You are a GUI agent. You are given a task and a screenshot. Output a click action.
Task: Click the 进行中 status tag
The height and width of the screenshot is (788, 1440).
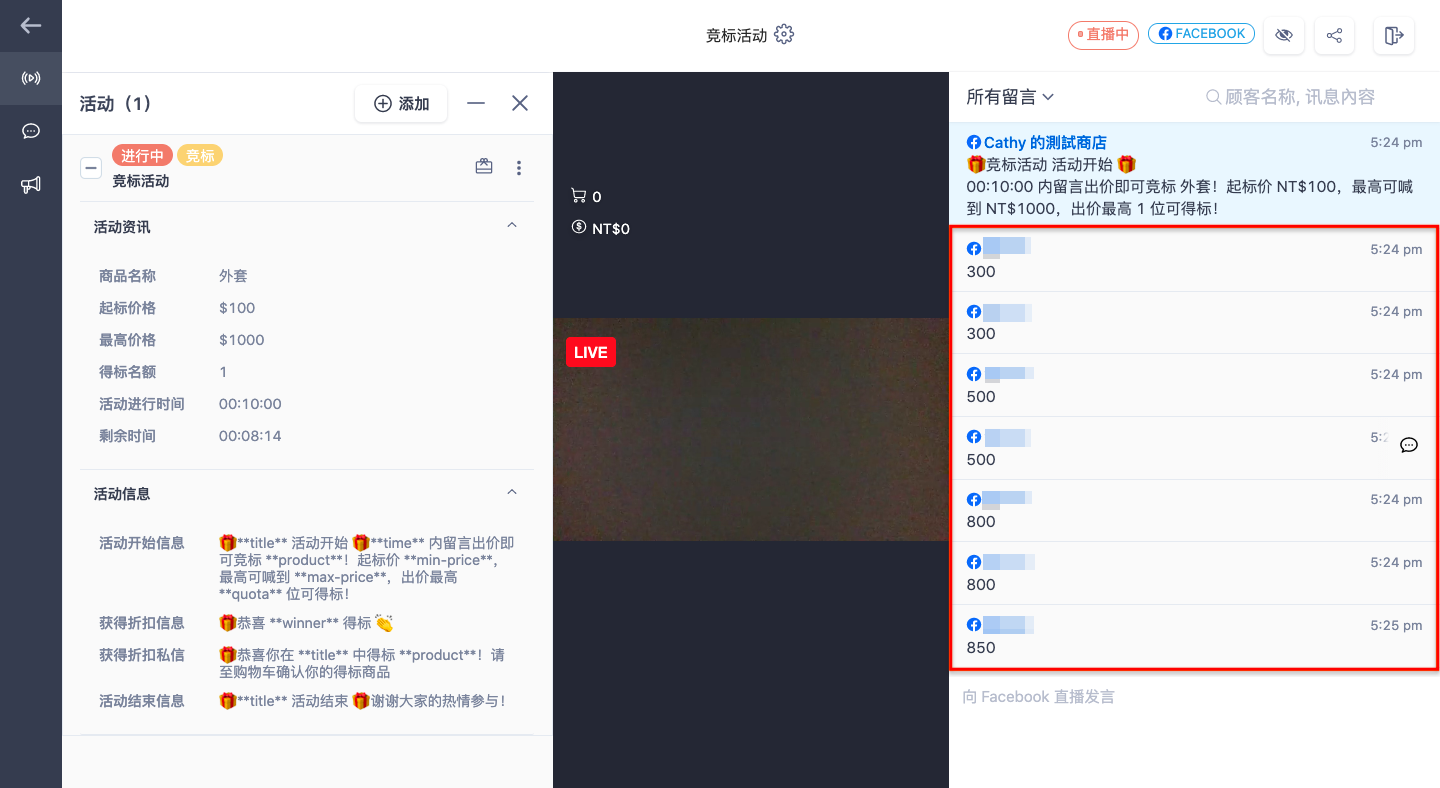[143, 156]
